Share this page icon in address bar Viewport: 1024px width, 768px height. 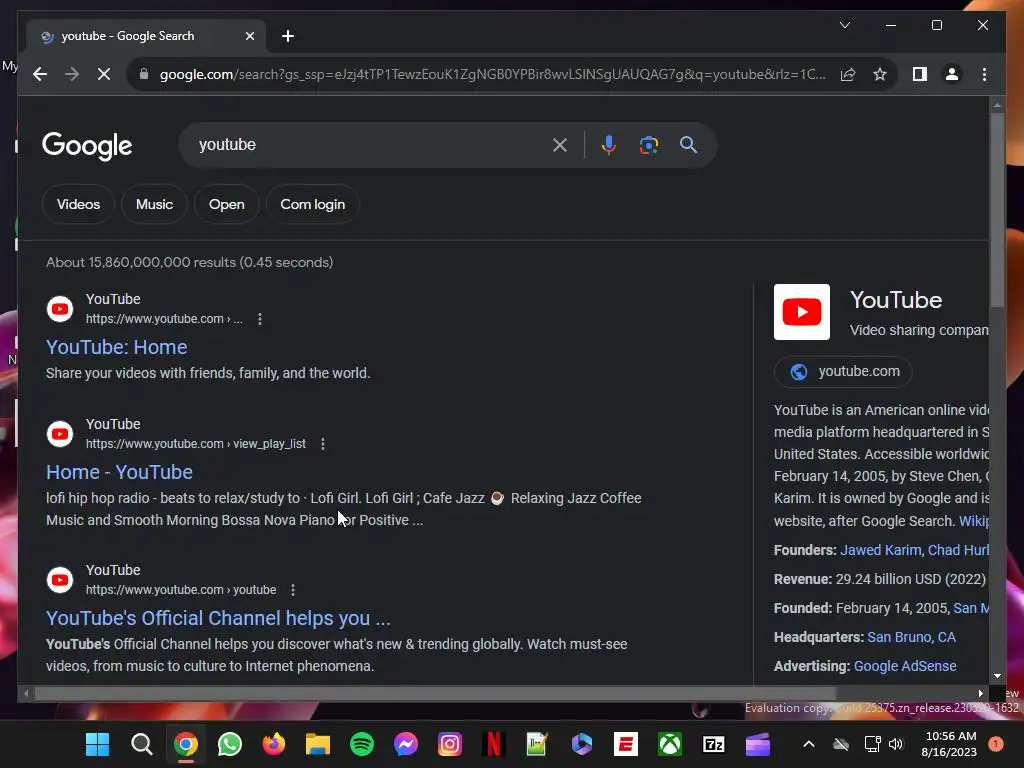click(848, 74)
